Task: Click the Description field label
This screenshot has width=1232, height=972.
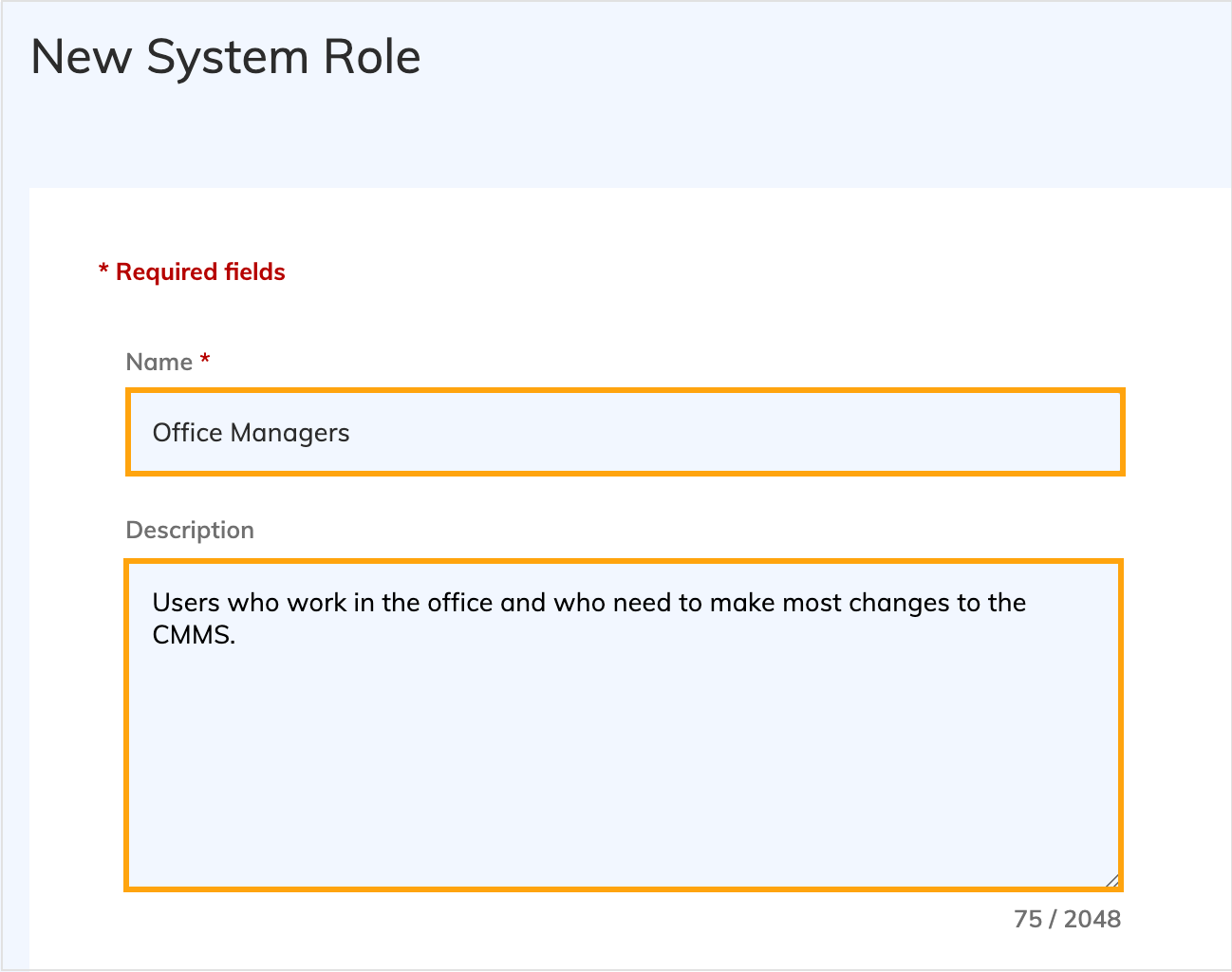Action: [x=190, y=530]
